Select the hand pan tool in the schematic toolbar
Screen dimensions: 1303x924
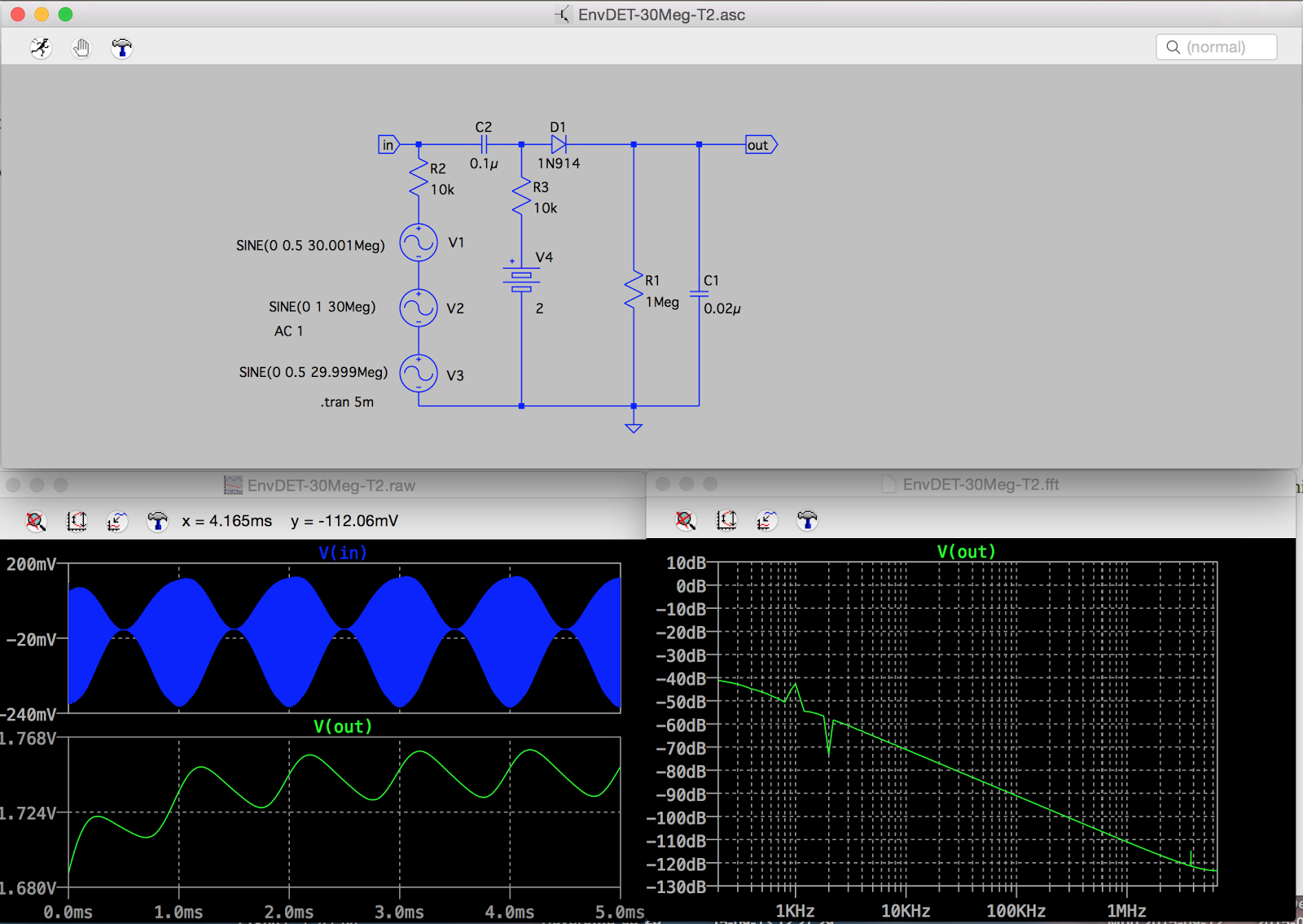click(81, 47)
